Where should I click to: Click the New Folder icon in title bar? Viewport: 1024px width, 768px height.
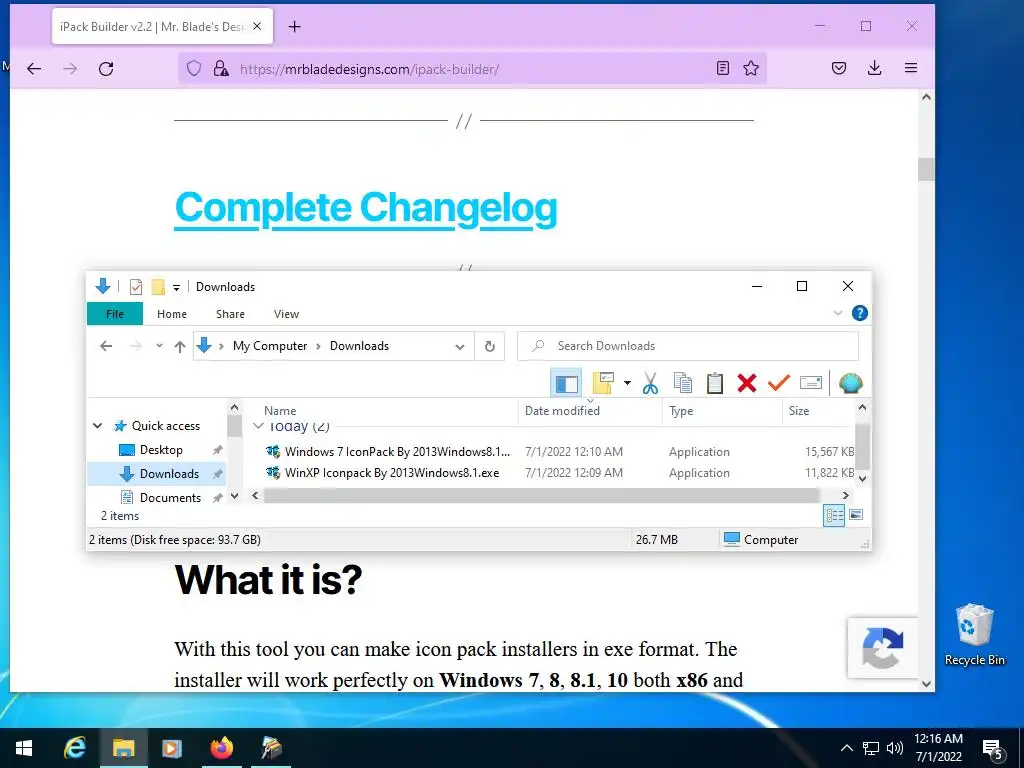click(157, 287)
